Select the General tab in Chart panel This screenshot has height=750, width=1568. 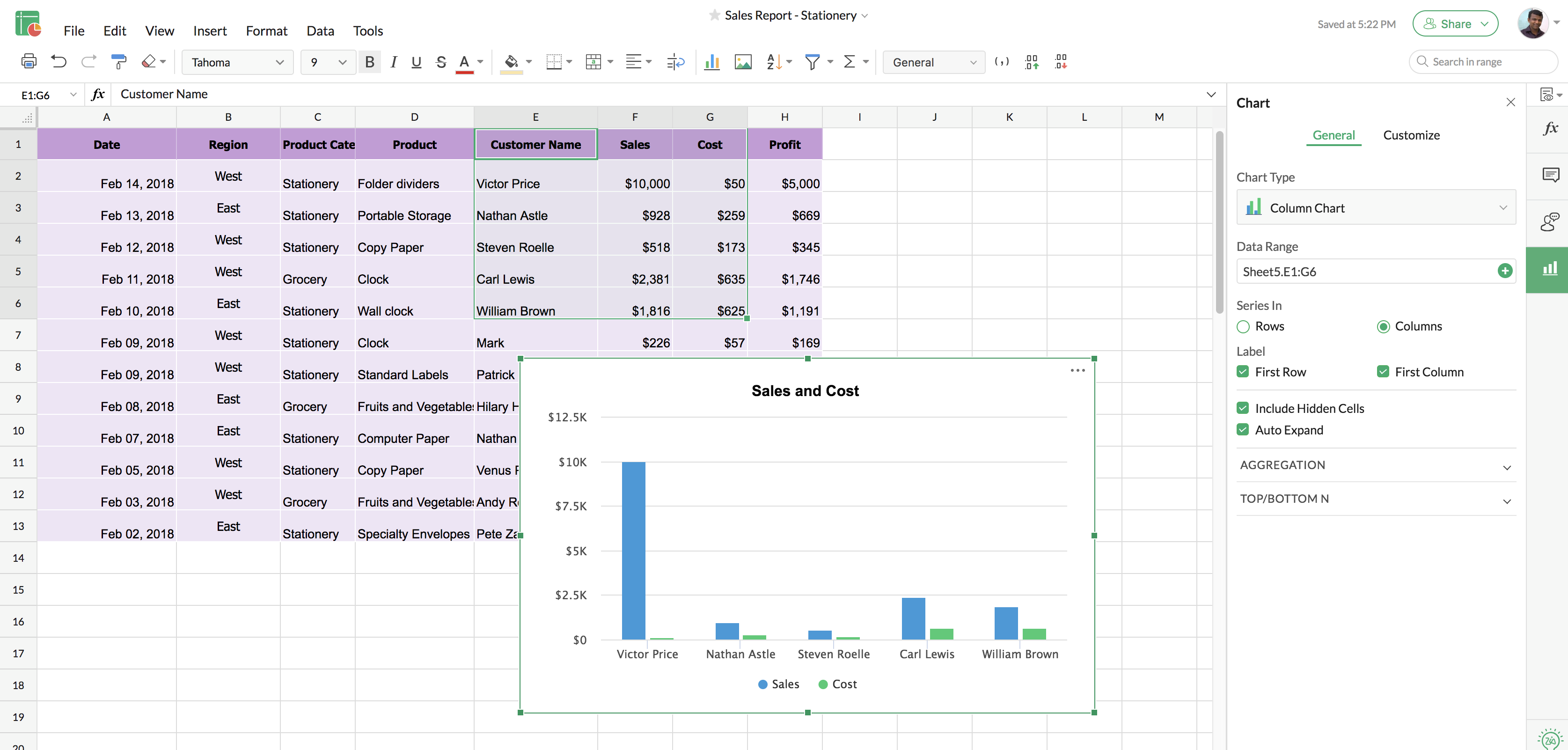pos(1333,135)
